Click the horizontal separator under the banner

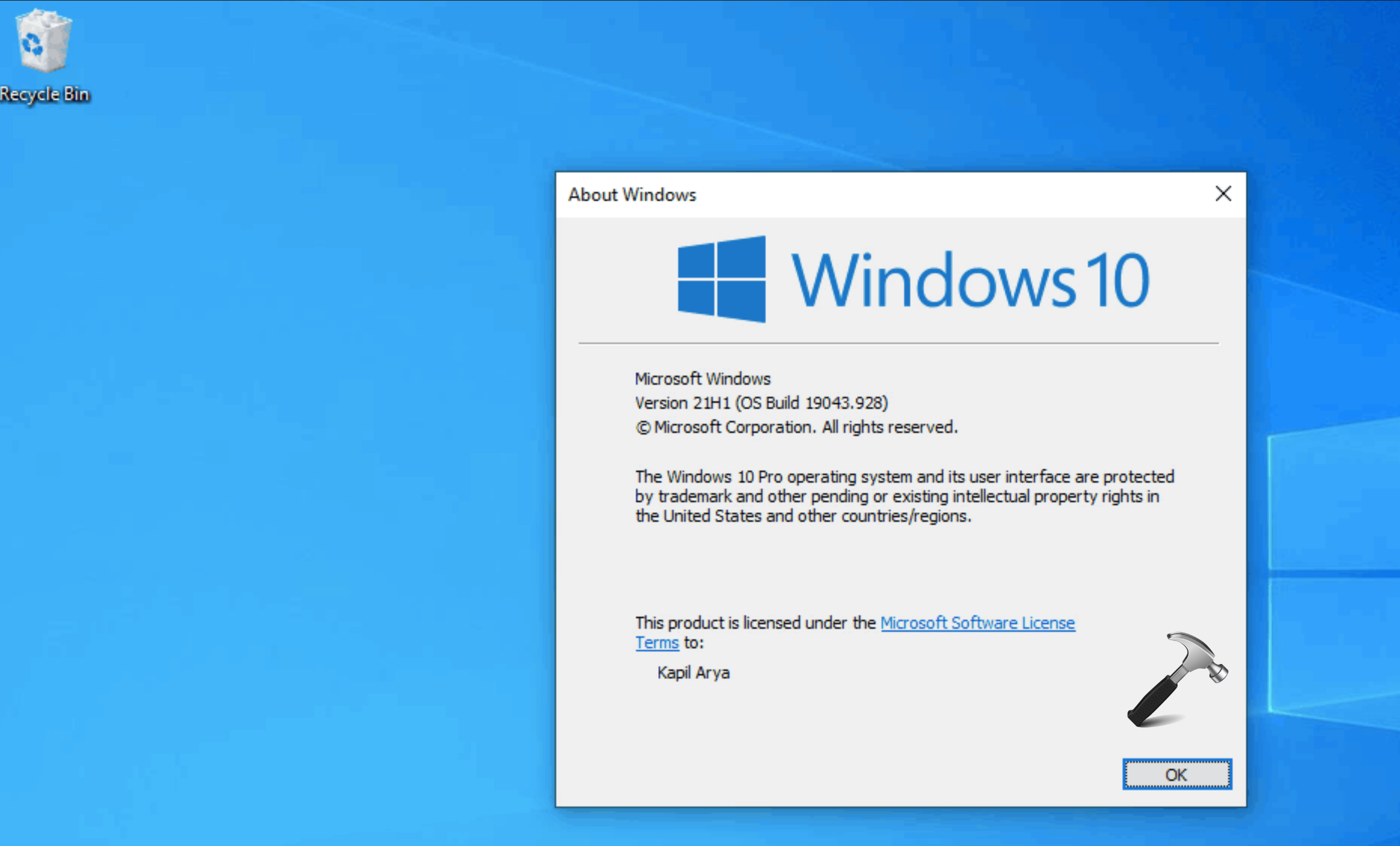point(898,343)
